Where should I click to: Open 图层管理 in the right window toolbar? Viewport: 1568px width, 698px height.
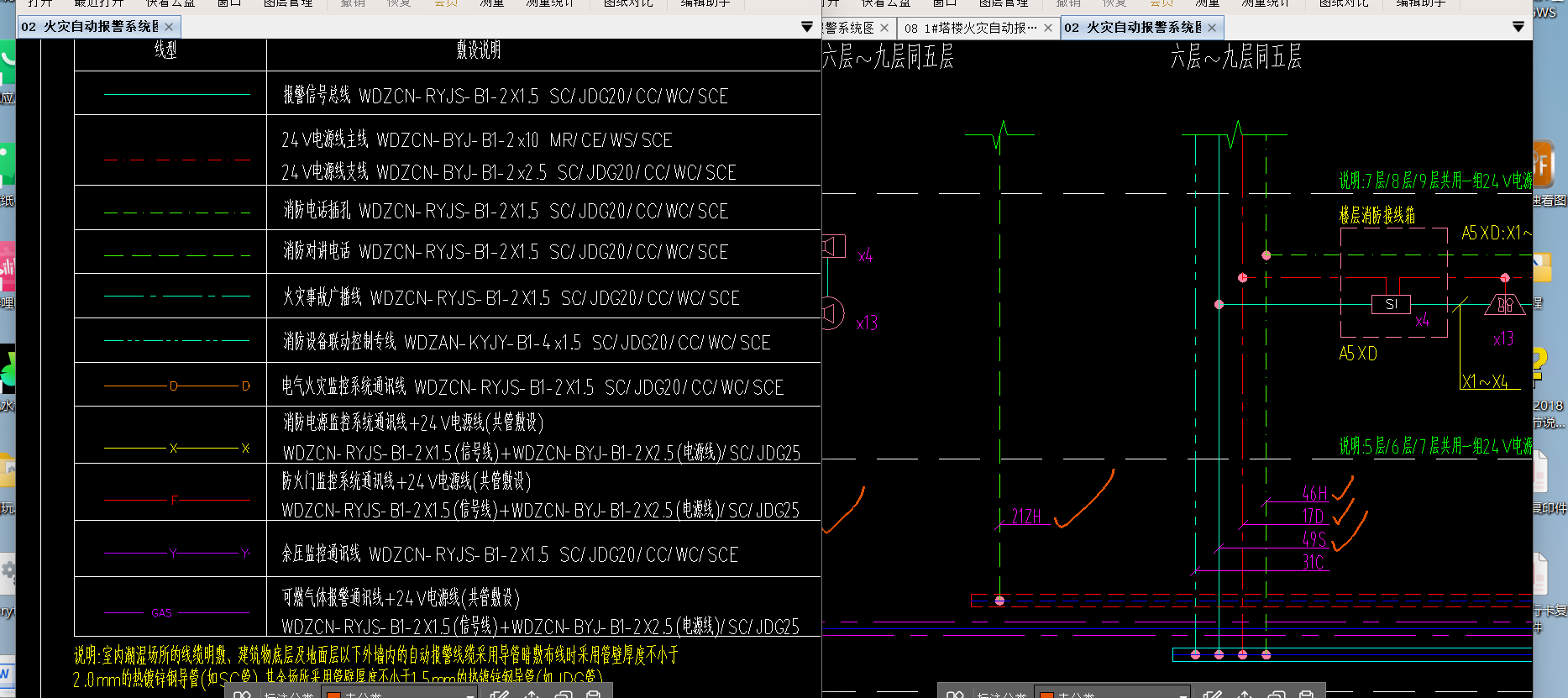[x=1004, y=3]
